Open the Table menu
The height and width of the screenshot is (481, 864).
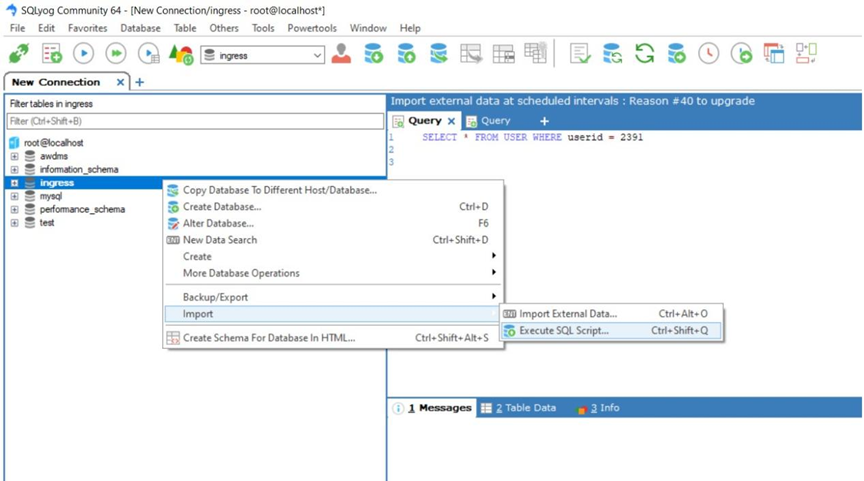185,28
